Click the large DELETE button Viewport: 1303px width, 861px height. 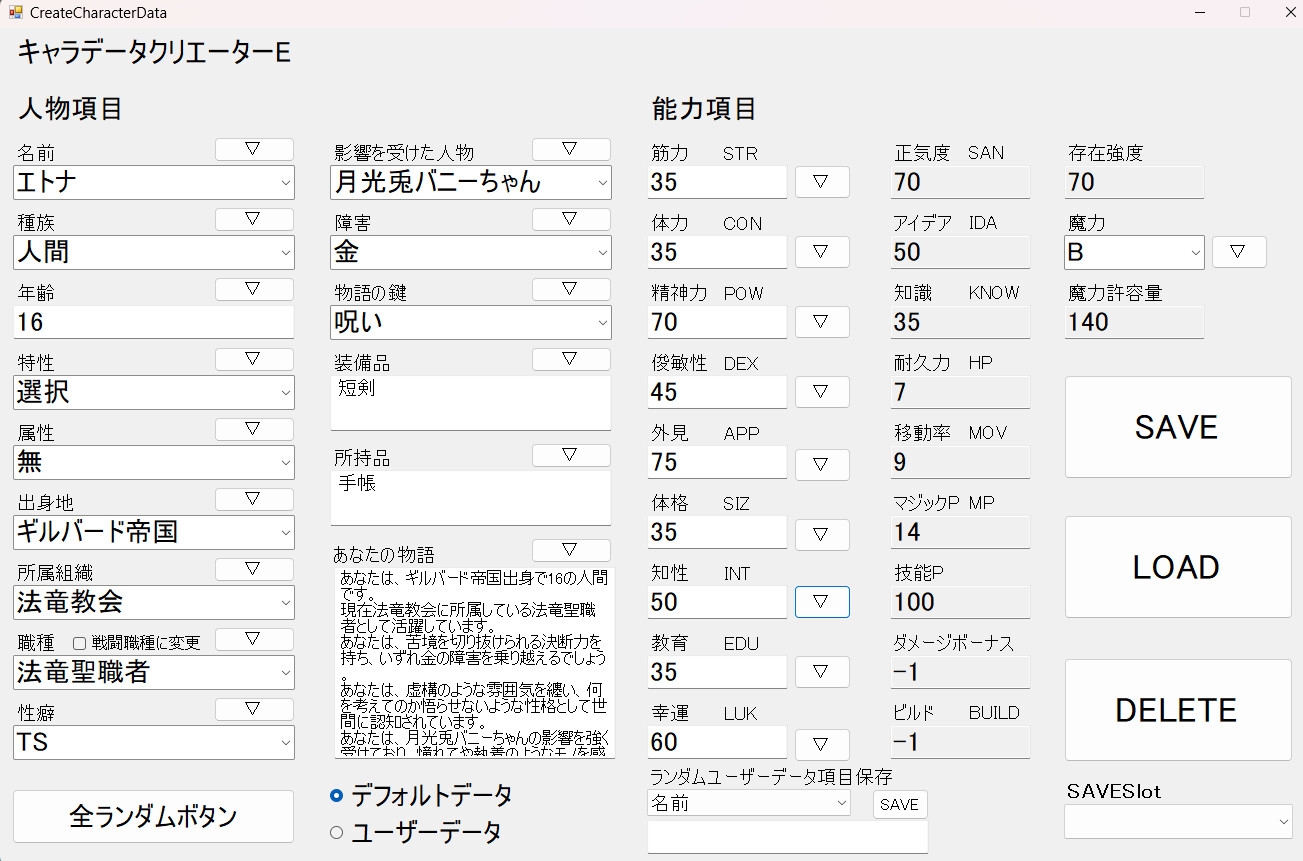[1177, 710]
